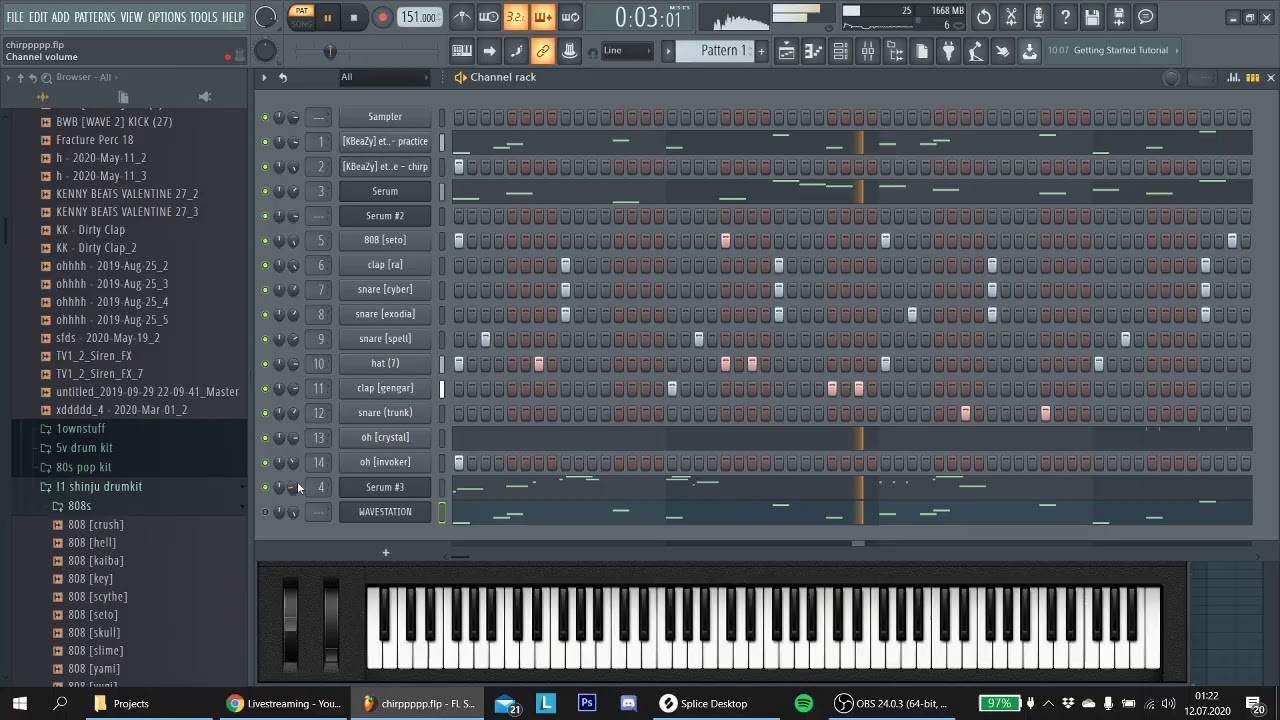This screenshot has width=1280, height=720.
Task: Open the help question mark icon
Action: (1065, 17)
